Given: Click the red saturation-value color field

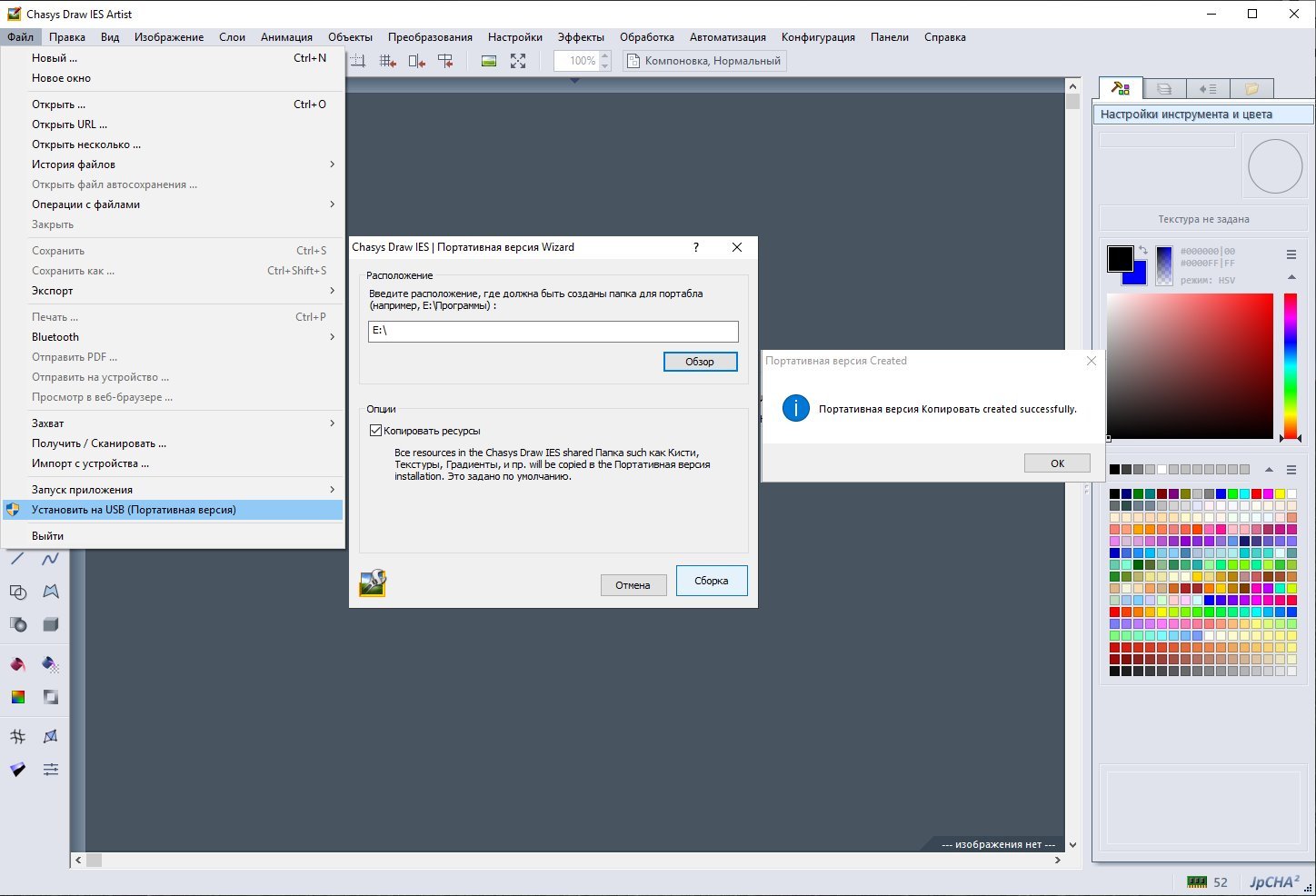Looking at the screenshot, I should [1190, 366].
